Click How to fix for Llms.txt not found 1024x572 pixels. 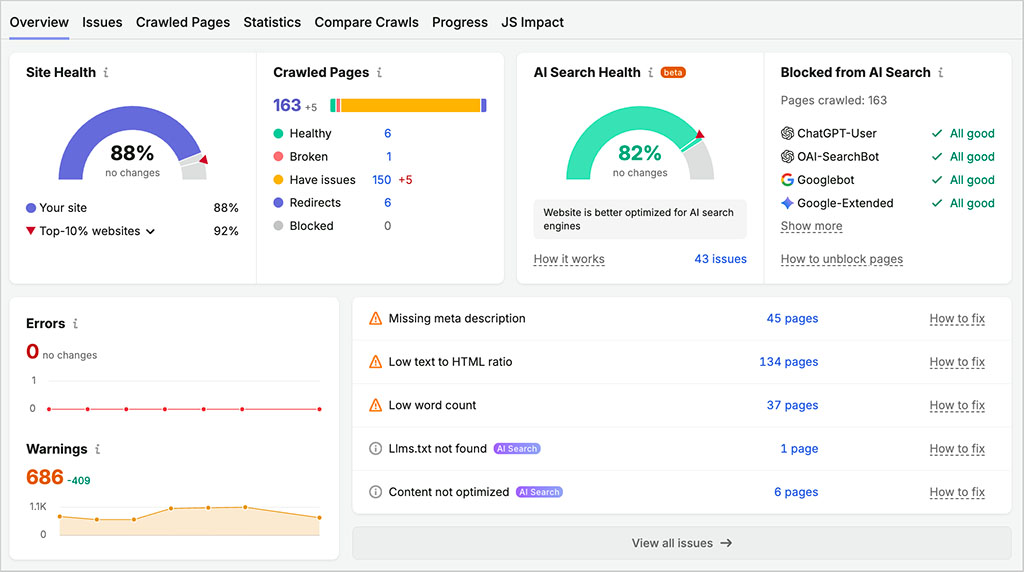click(957, 449)
